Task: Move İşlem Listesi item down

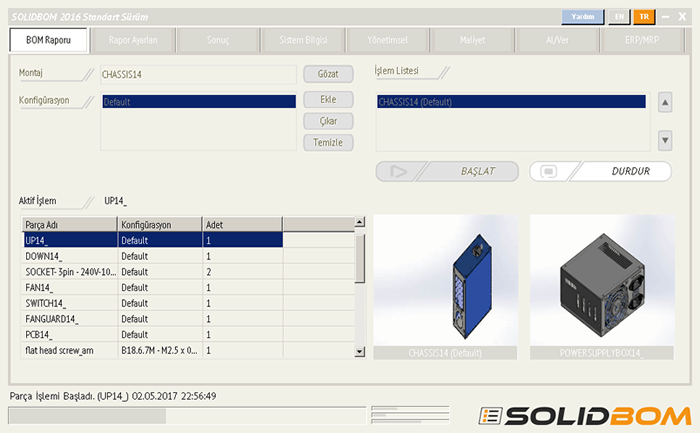Action: coord(665,141)
